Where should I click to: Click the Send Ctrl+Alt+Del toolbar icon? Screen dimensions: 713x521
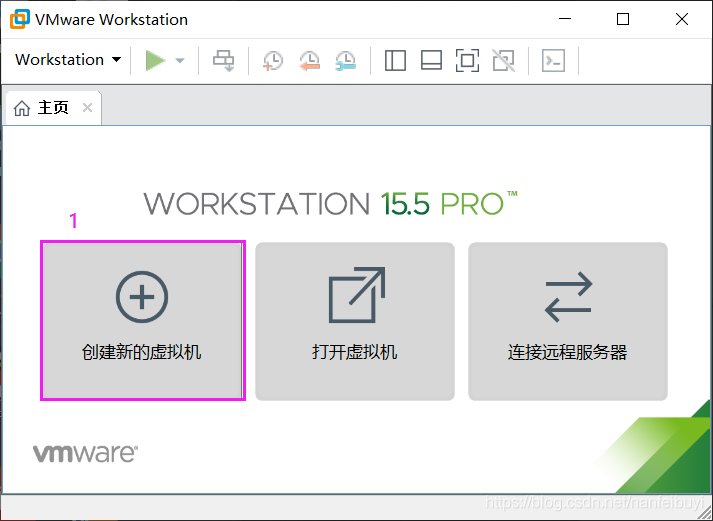click(x=224, y=60)
